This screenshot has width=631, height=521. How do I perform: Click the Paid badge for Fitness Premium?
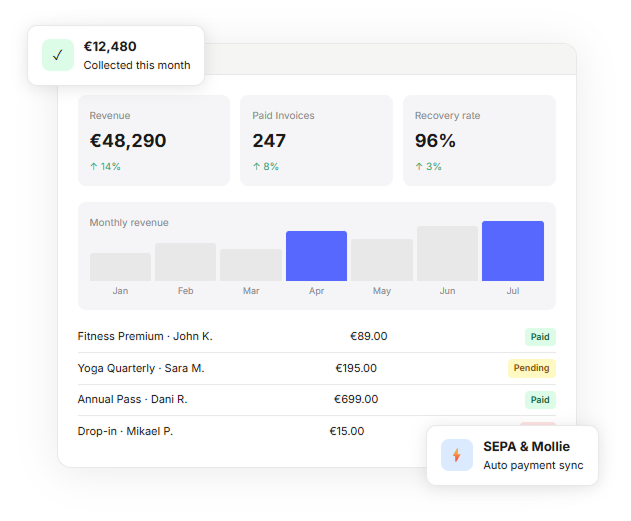[540, 337]
